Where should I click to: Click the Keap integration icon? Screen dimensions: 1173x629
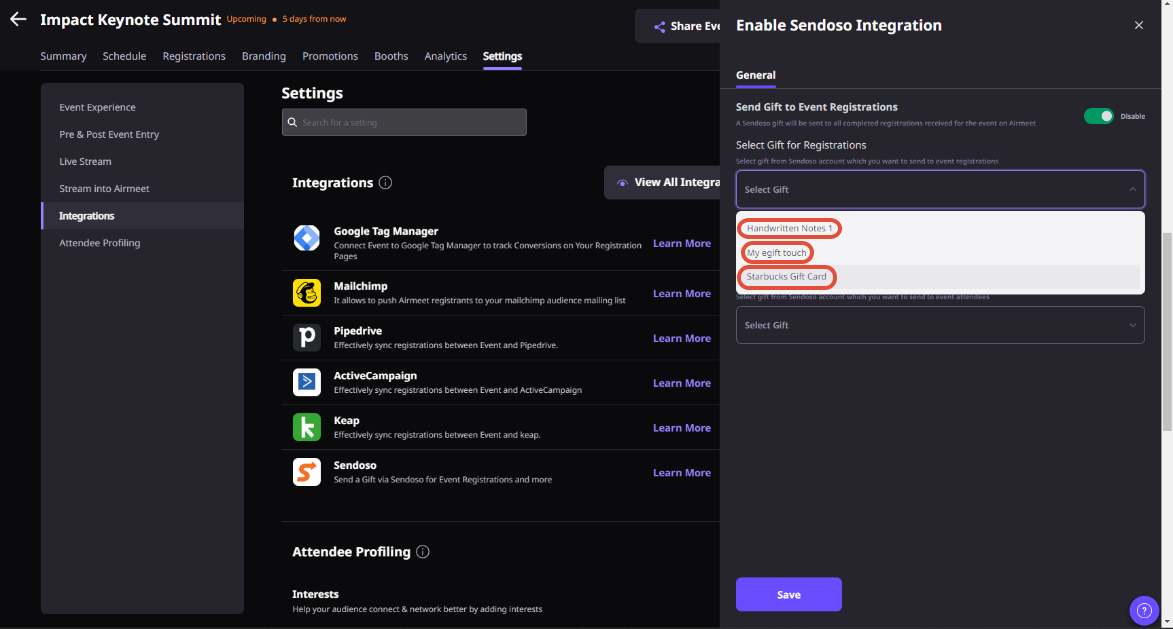[x=307, y=427]
